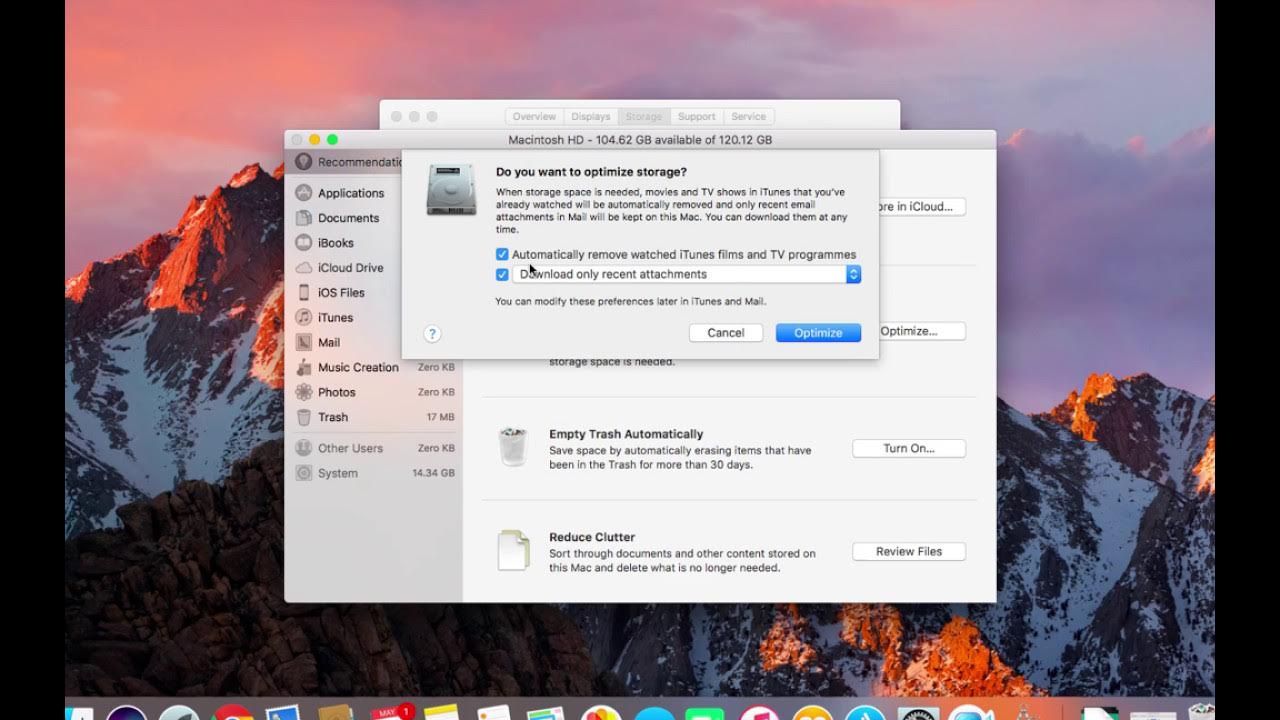This screenshot has height=720, width=1280.
Task: Click the Review Files button
Action: [x=909, y=552]
